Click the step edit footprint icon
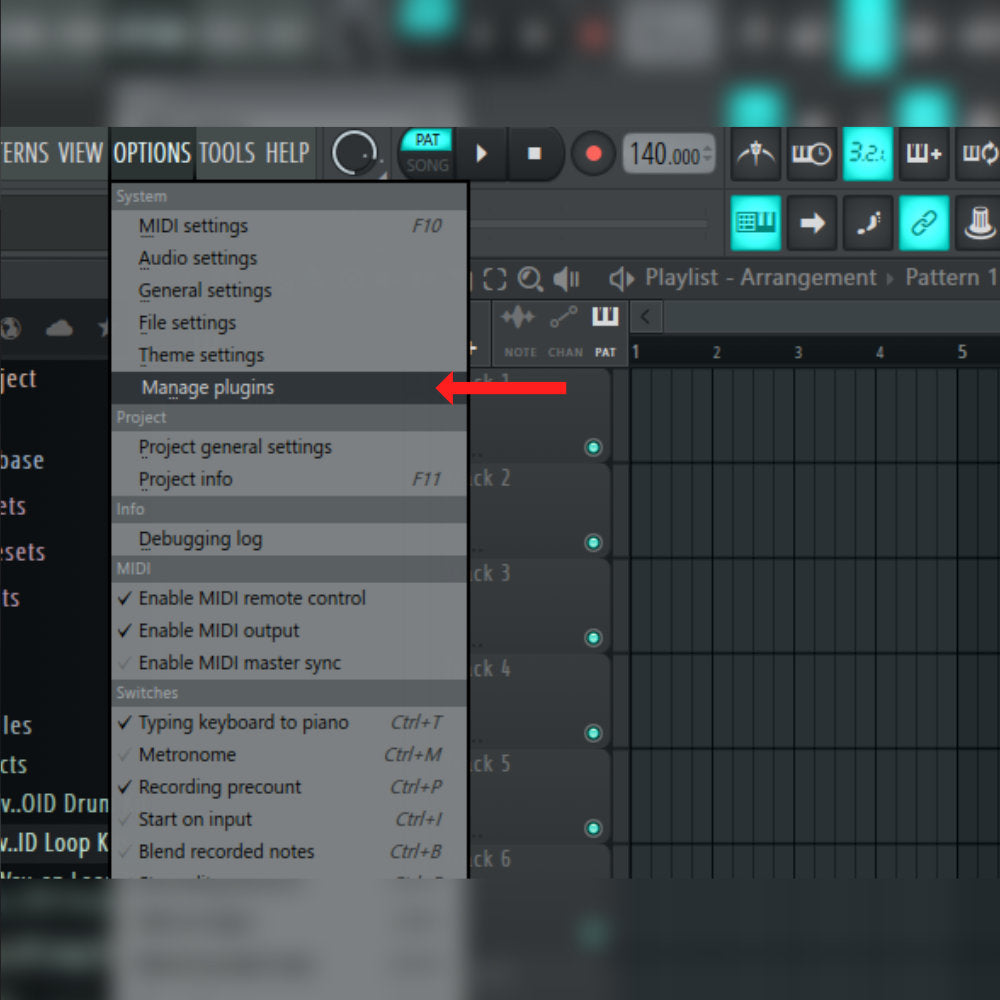This screenshot has width=1000, height=1000. [x=867, y=223]
